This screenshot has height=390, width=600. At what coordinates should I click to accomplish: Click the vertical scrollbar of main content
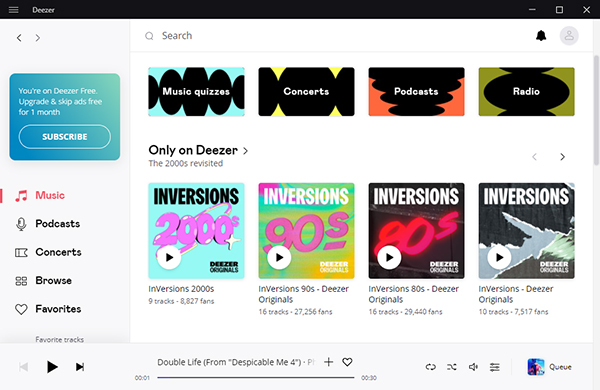tap(596, 111)
